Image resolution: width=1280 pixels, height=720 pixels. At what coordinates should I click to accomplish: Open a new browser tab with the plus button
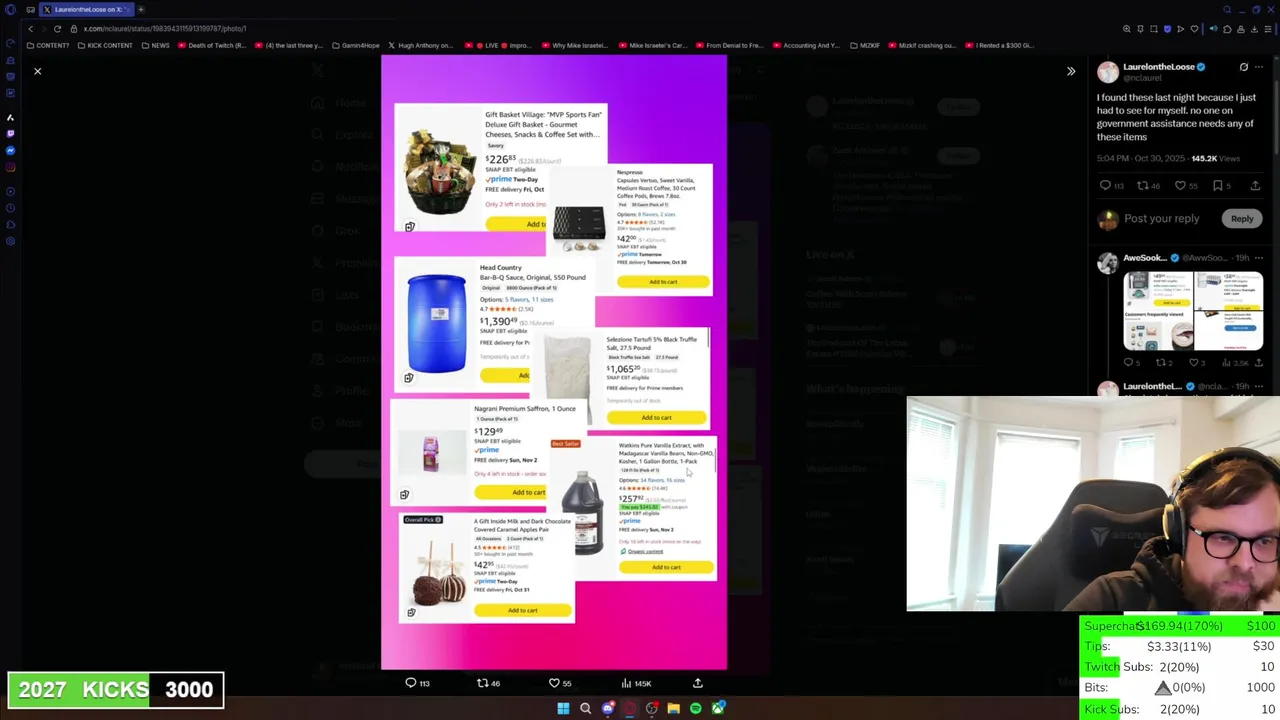coord(141,10)
